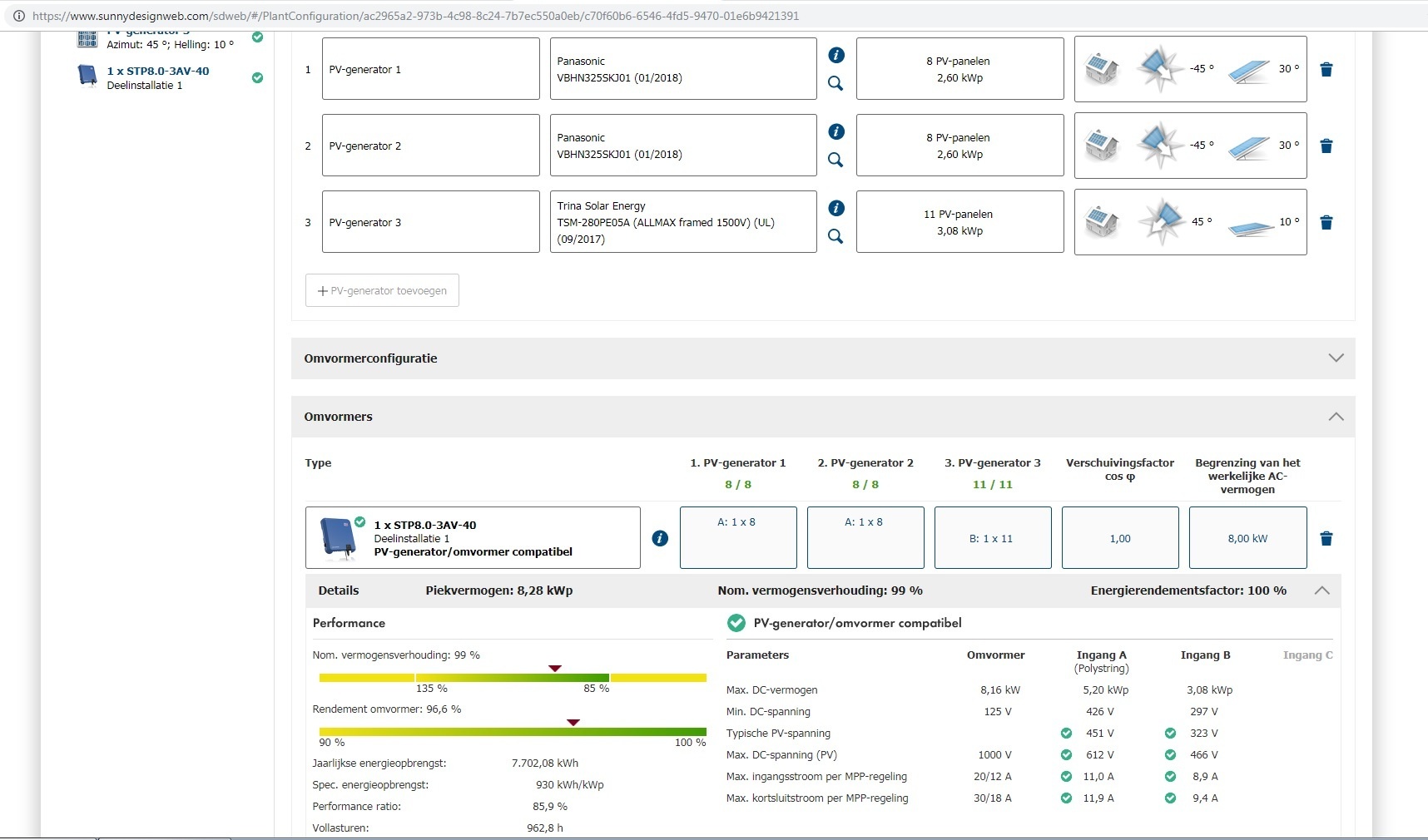Viewport: 1428px width, 840px height.
Task: Collapse the Omvormers section
Action: [1336, 417]
